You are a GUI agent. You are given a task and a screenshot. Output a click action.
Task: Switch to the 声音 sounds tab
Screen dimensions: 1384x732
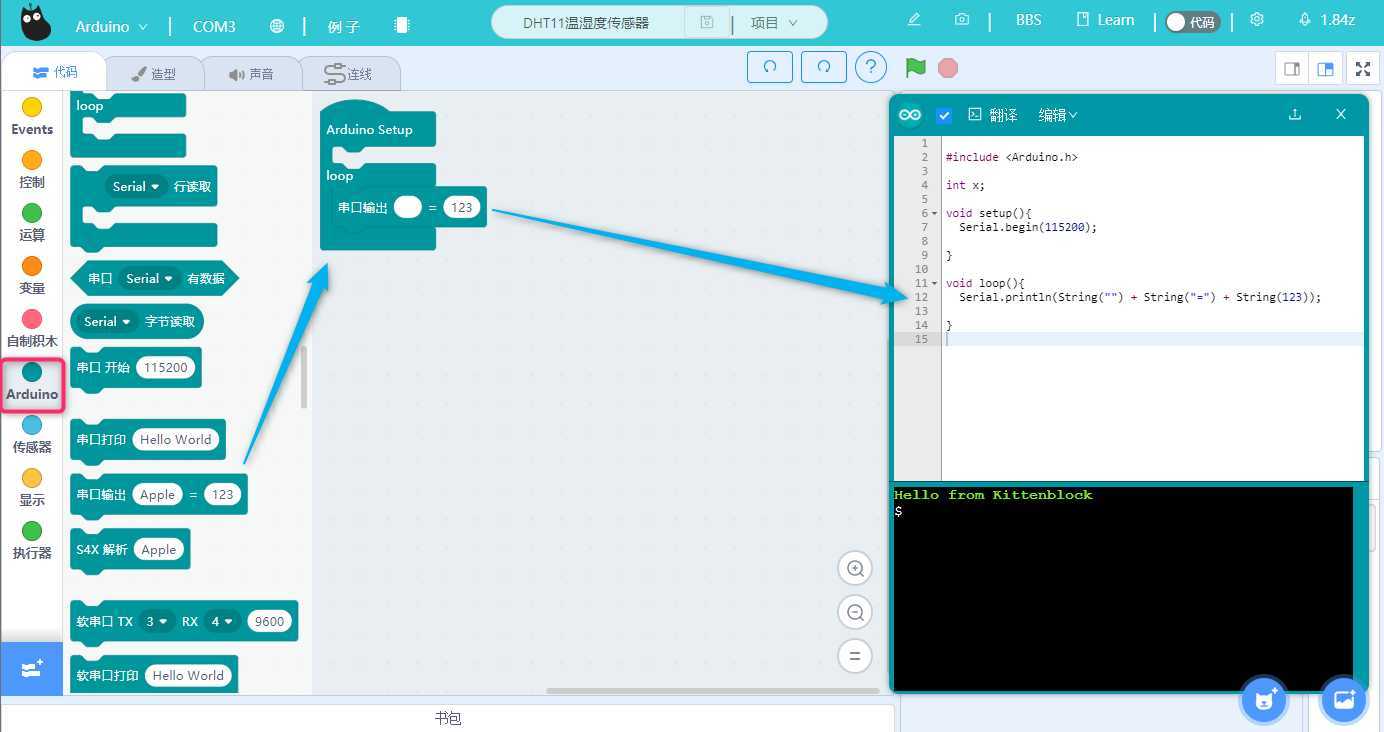(251, 74)
